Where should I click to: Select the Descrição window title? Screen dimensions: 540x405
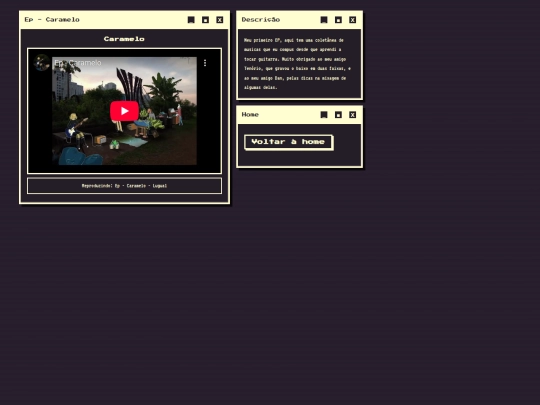pos(261,20)
